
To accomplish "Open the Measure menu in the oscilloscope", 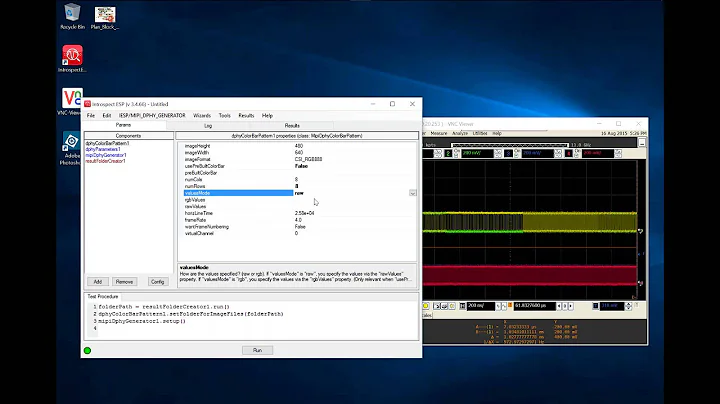I will 439,133.
